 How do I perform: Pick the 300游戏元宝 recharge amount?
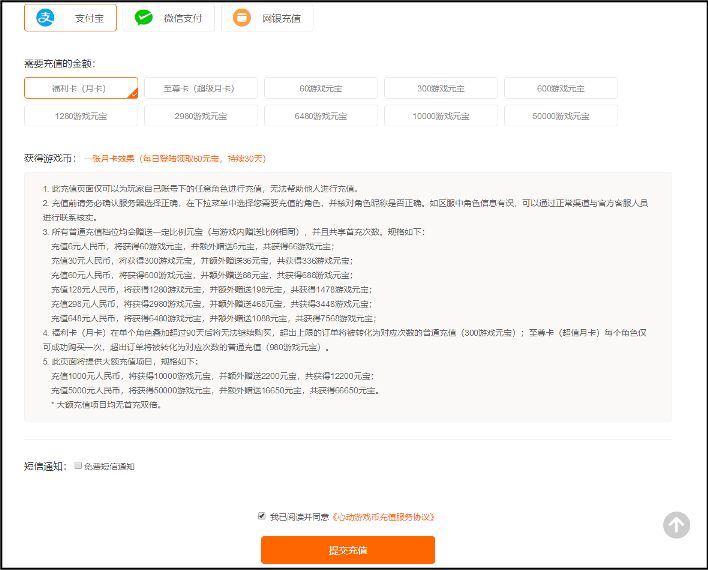(441, 88)
